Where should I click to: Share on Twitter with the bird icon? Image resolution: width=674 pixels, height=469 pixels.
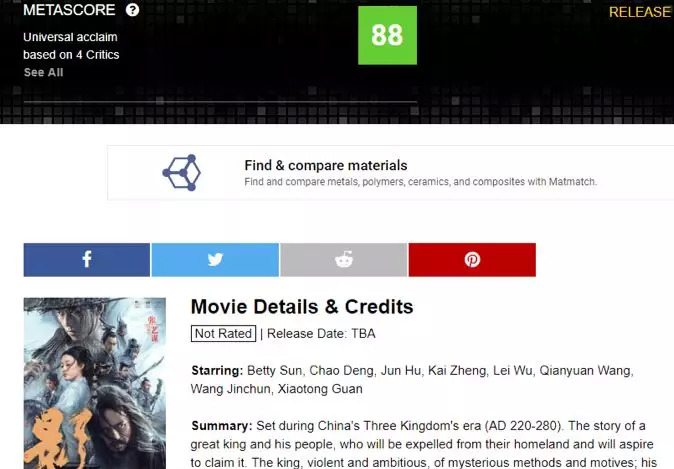coord(215,260)
